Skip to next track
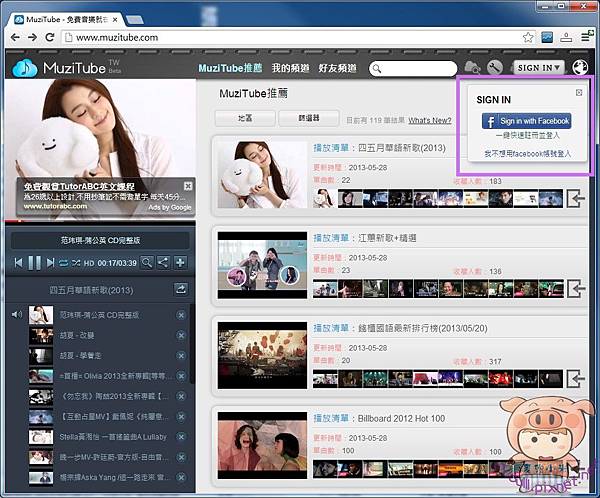 pos(50,263)
